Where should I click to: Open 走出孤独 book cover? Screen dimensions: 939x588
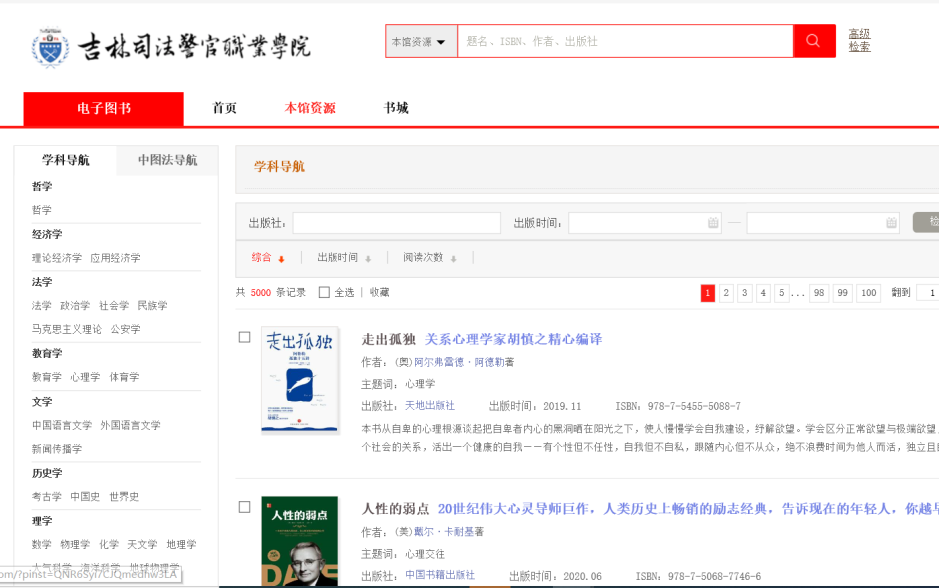(x=300, y=381)
